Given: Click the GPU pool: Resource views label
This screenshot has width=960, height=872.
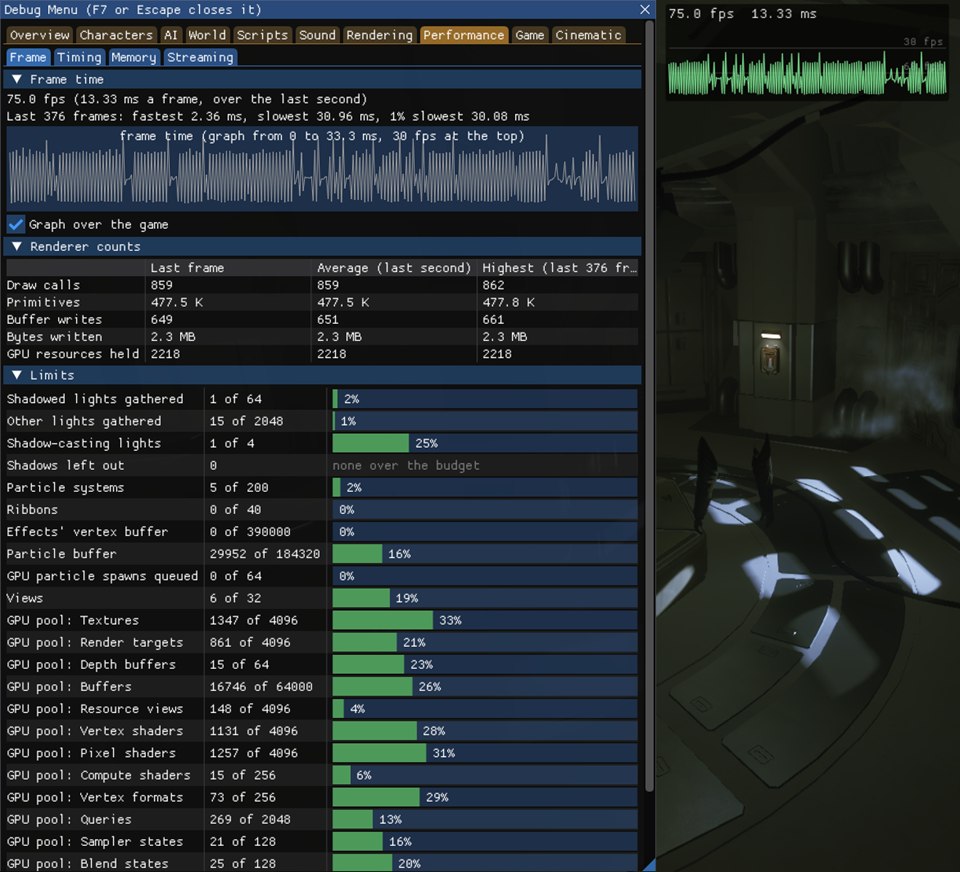Looking at the screenshot, I should pos(94,708).
